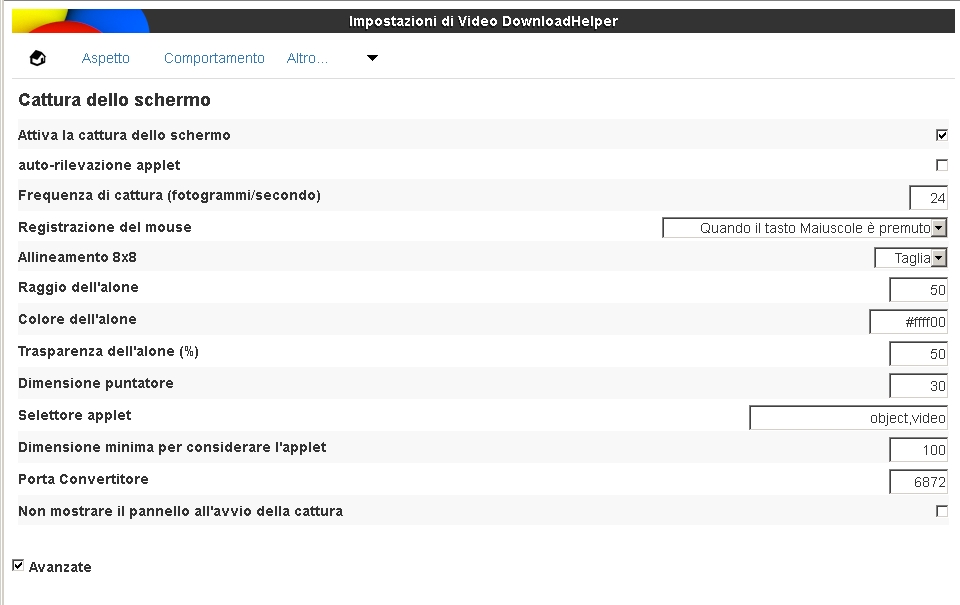This screenshot has height=605, width=960.
Task: Click the 'Impostazioni di Video DownloadHelper' title text
Action: click(483, 21)
